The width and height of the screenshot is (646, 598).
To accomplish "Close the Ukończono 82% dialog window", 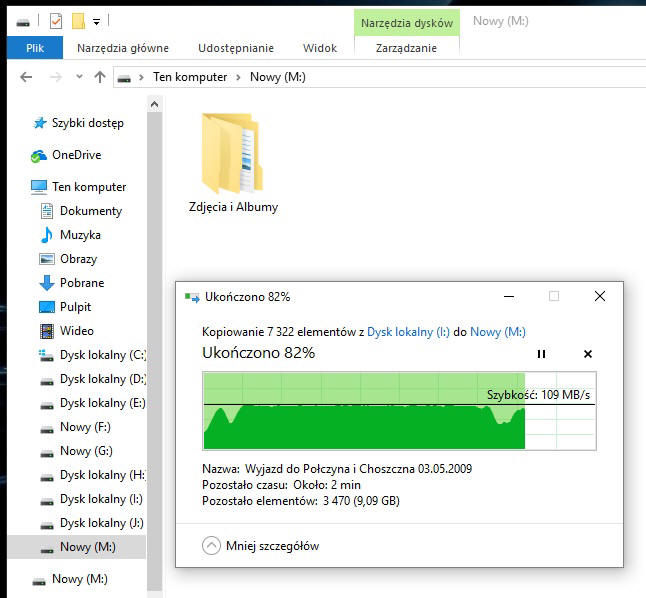I will (600, 296).
